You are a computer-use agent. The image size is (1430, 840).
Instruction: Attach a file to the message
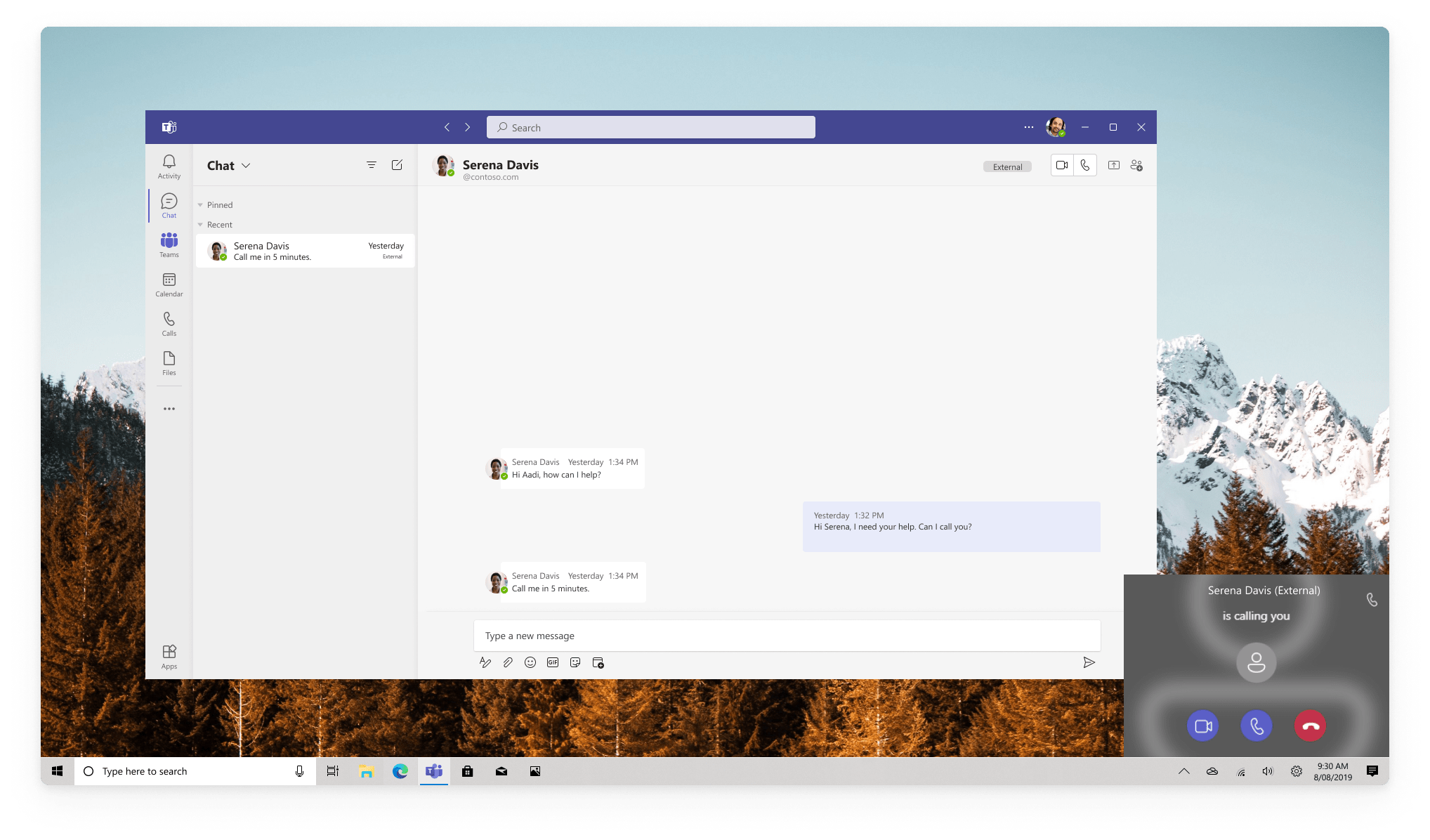508,662
